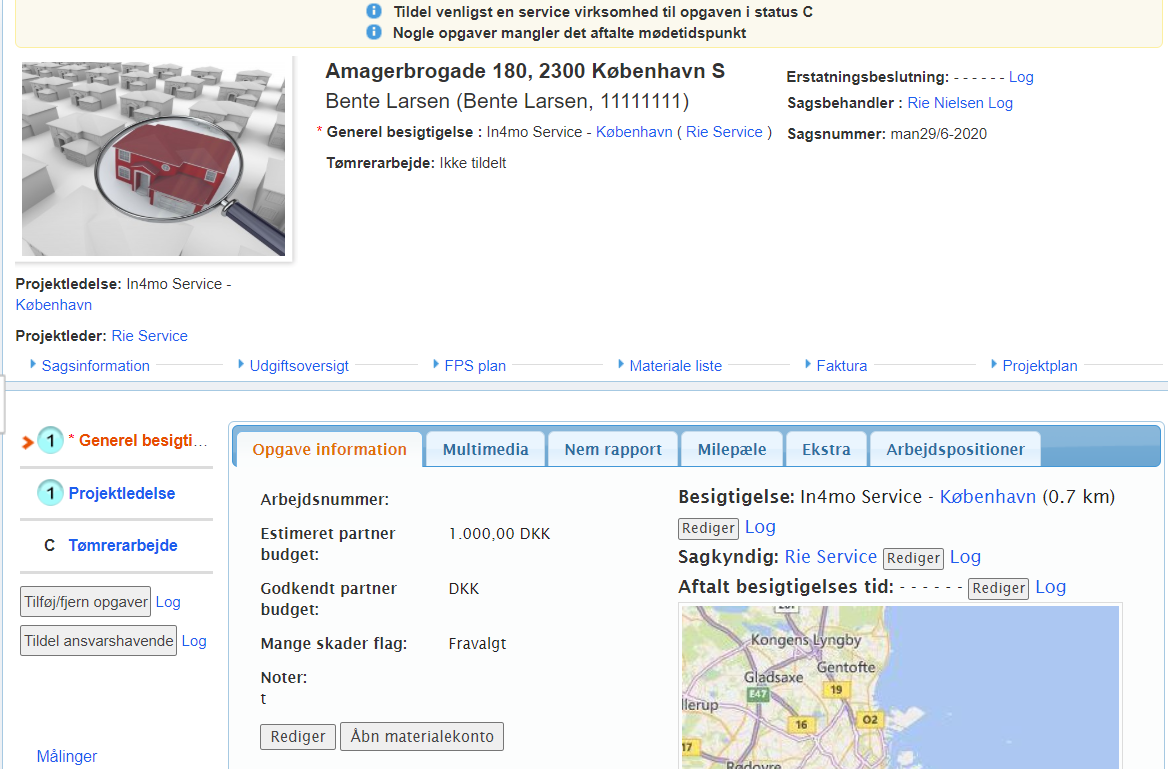Select the Milepæle tab

[x=732, y=449]
